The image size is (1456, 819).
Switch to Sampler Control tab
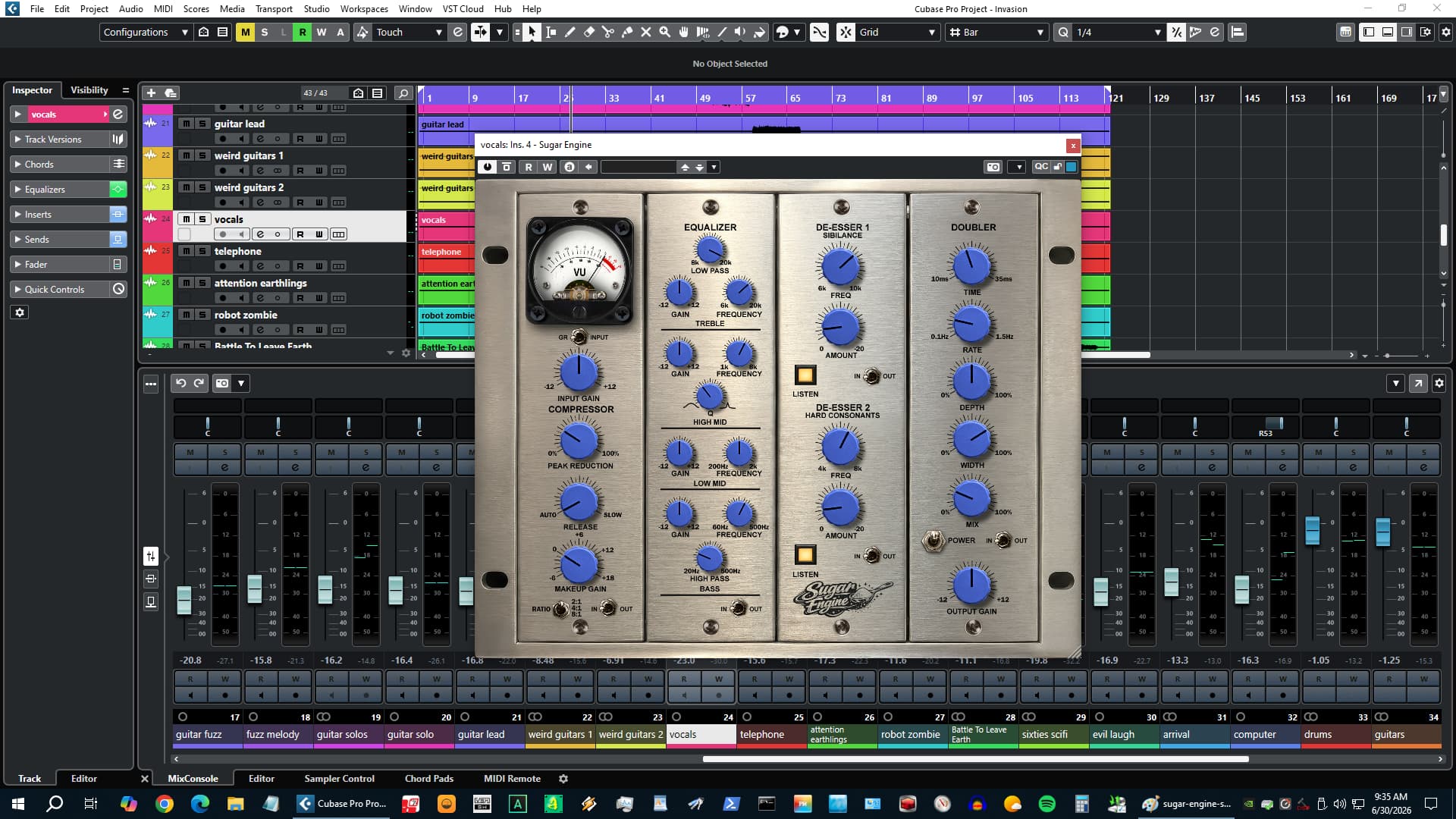(339, 778)
